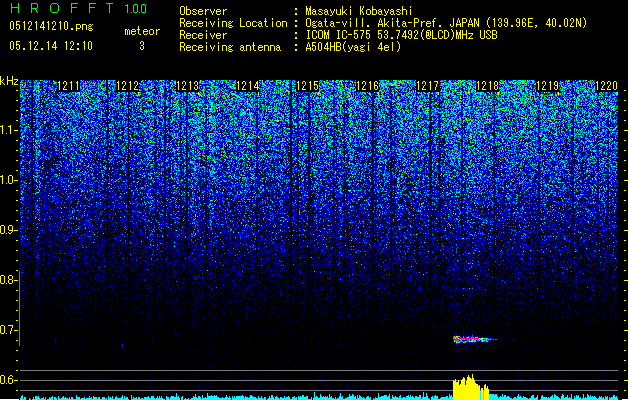The height and width of the screenshot is (400, 629).
Task: Click the 1.1 frequency axis label
Action: pos(8,130)
